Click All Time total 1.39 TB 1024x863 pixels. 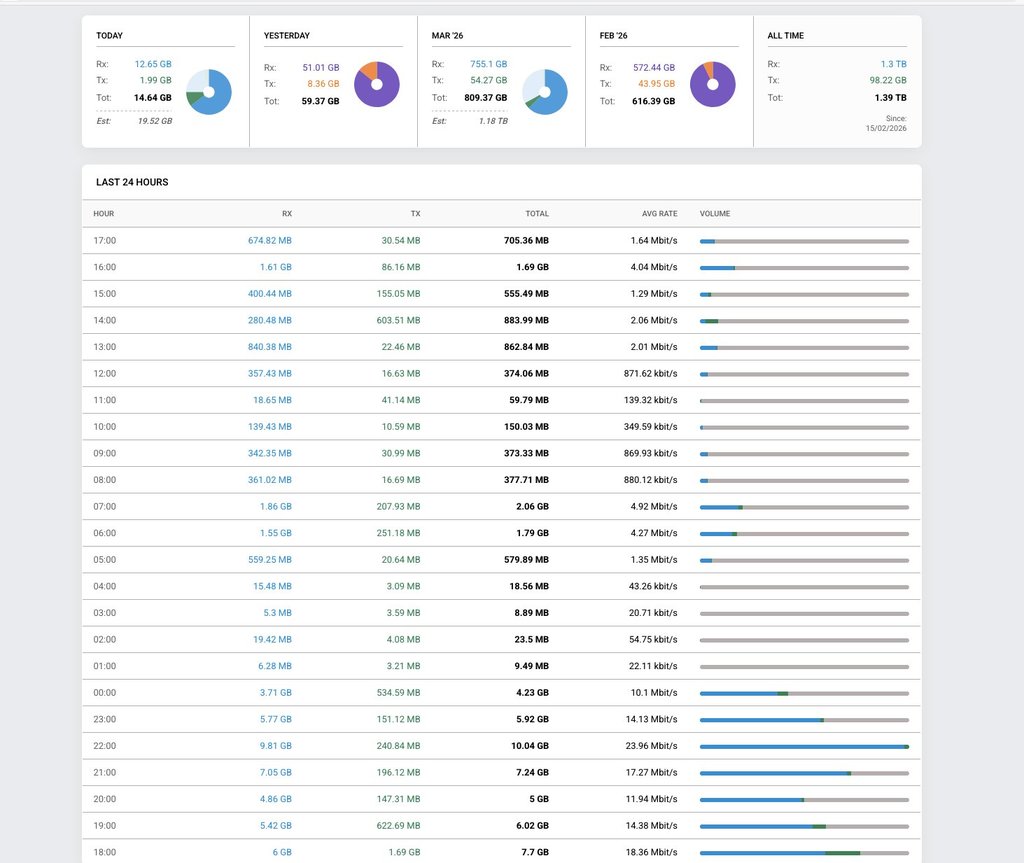tap(891, 97)
